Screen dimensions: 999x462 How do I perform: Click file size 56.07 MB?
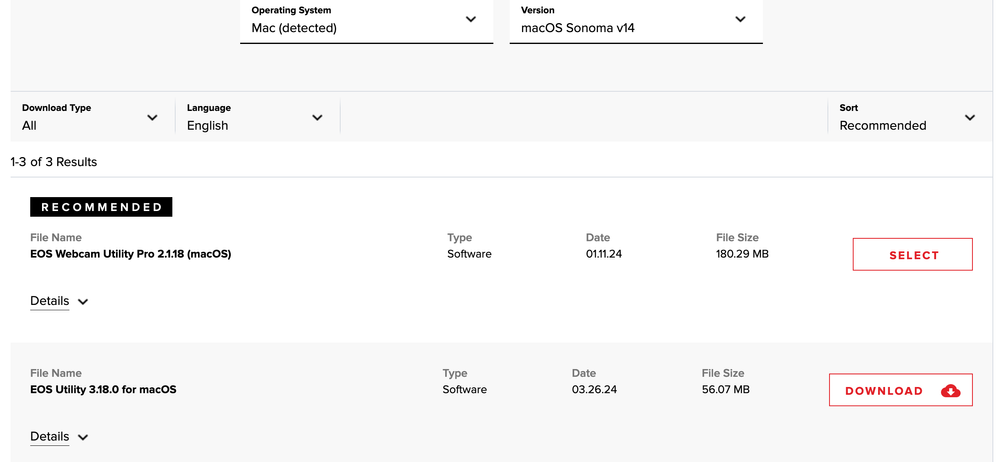click(x=726, y=389)
